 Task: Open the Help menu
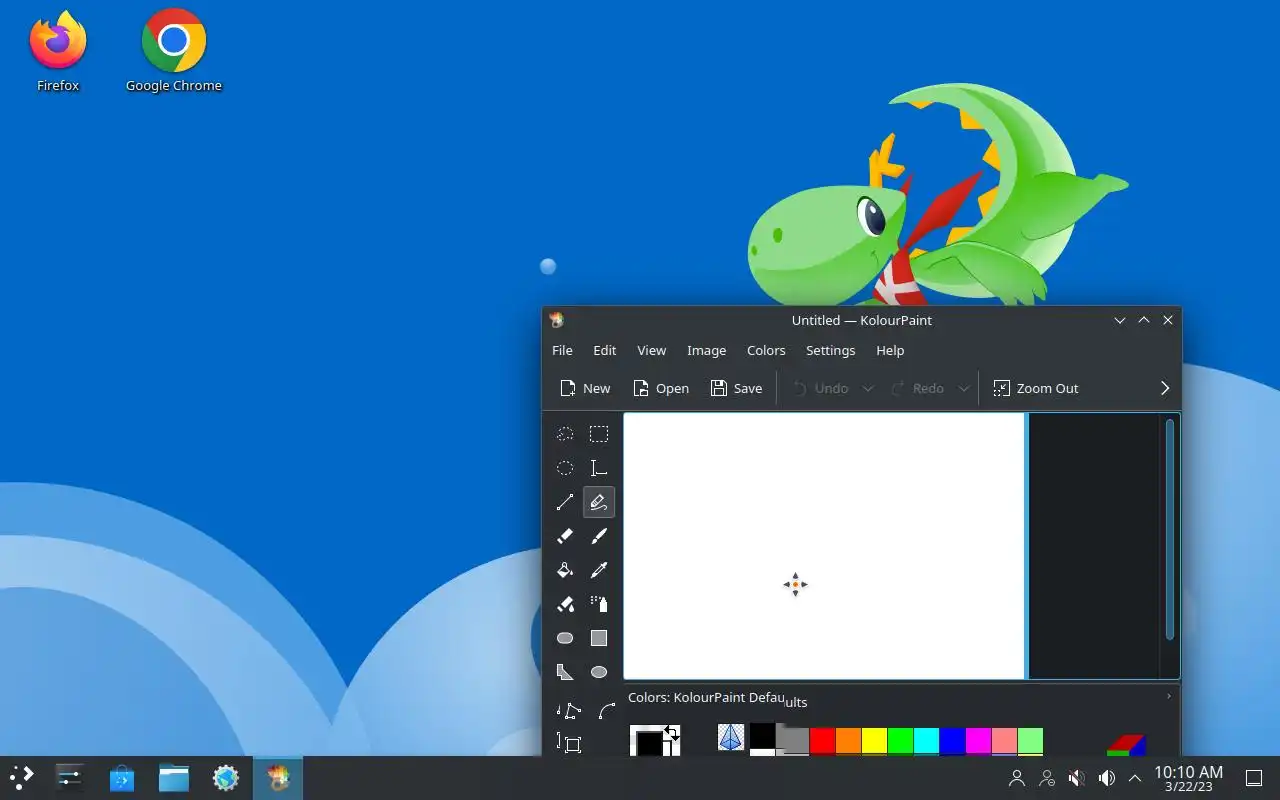(x=890, y=350)
